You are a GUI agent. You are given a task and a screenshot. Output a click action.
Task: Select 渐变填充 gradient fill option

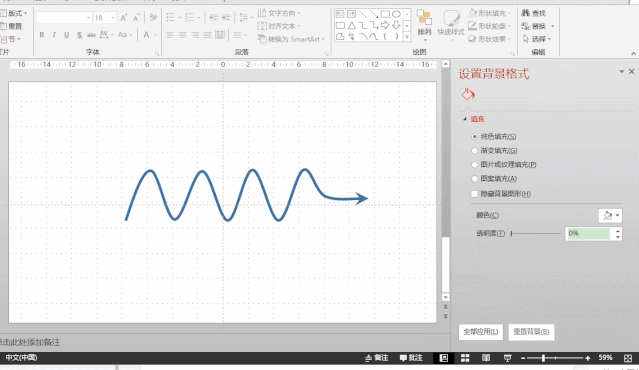[494, 151]
